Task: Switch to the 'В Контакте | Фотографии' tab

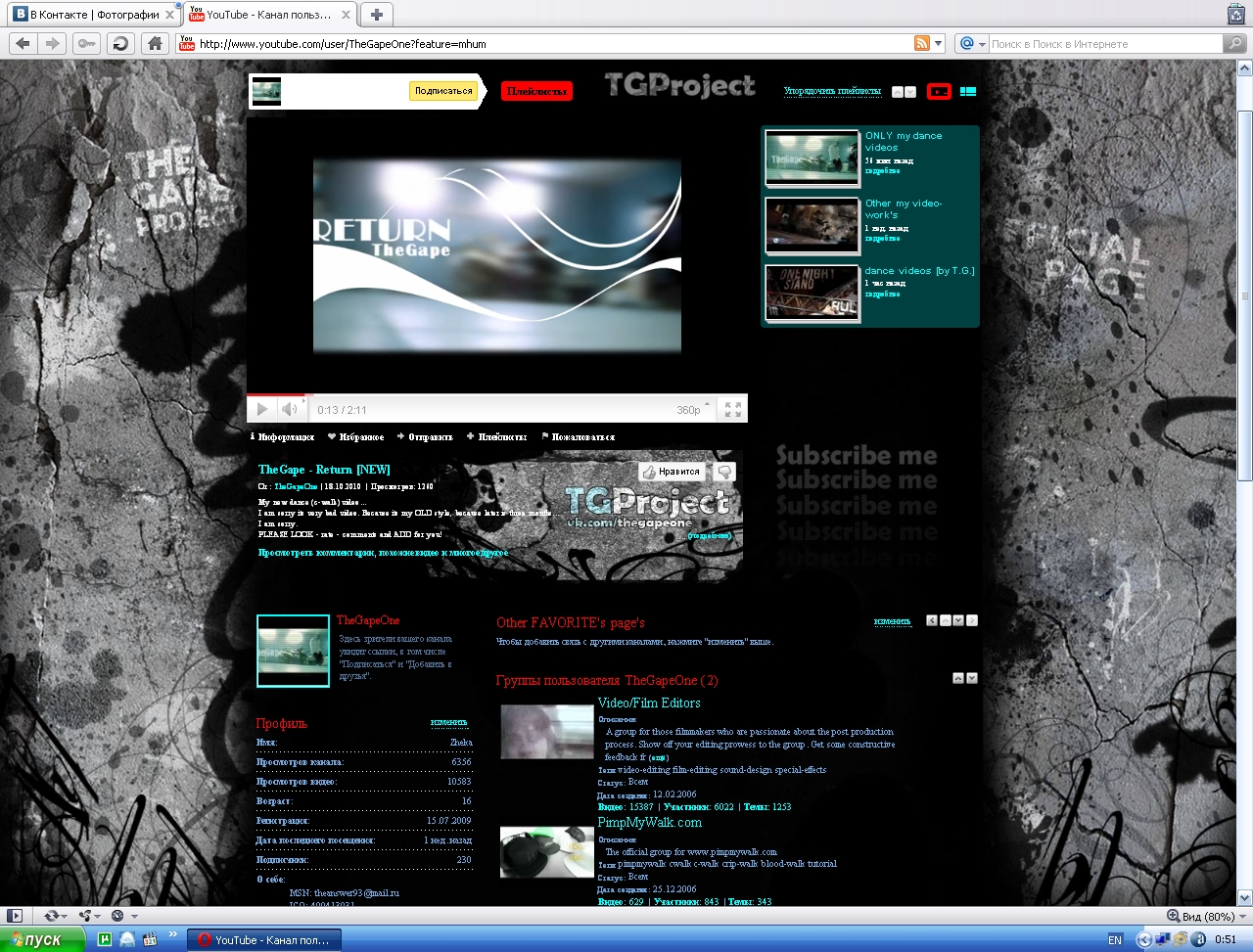Action: [x=94, y=15]
